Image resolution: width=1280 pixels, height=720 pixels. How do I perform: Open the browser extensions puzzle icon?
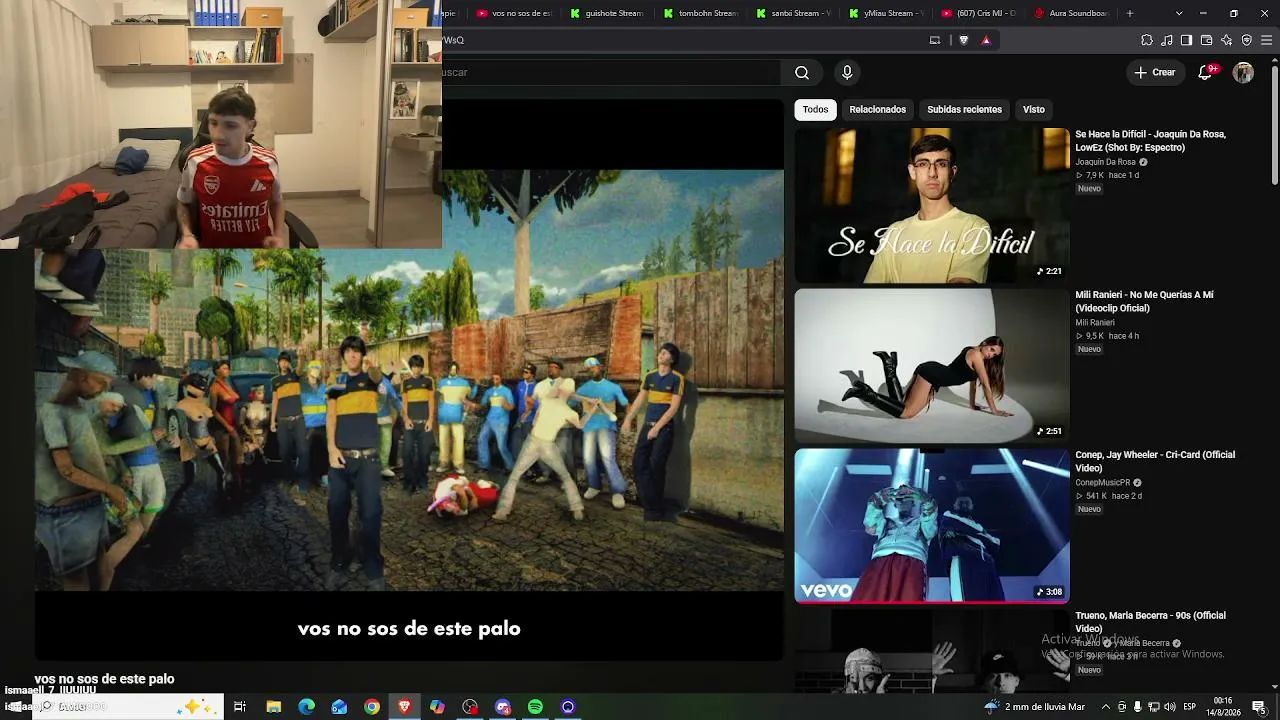1147,40
